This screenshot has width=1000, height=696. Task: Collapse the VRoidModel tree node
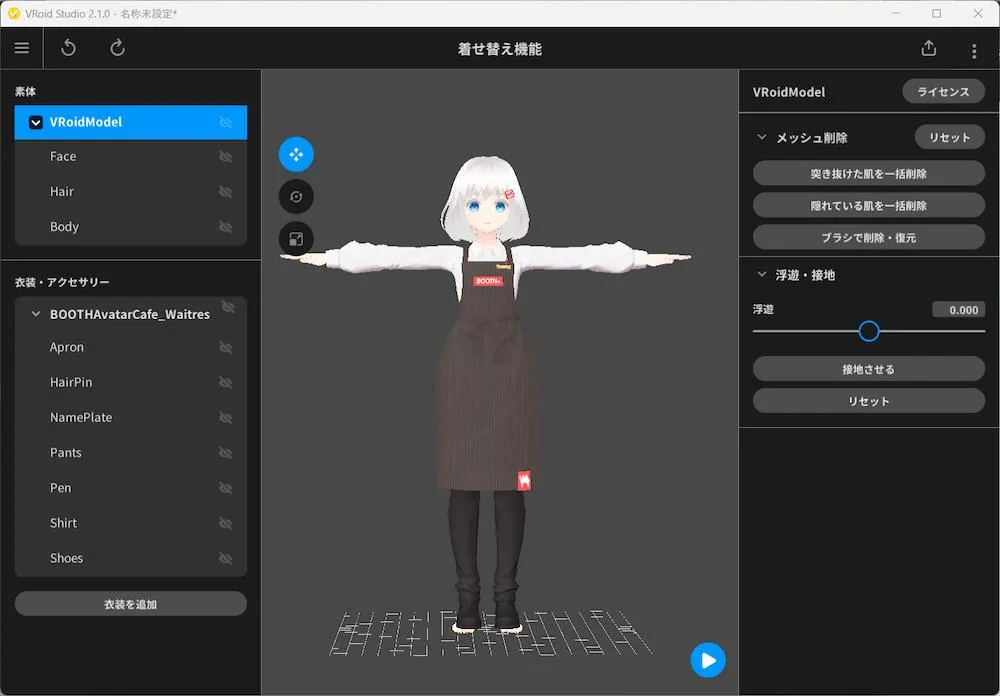click(x=35, y=122)
